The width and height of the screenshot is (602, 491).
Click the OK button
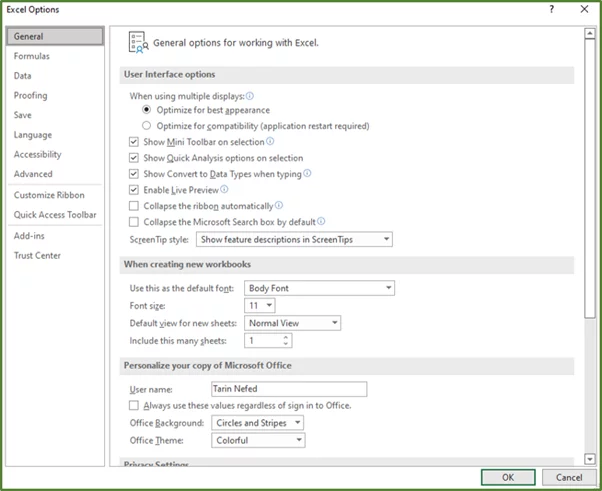tap(508, 477)
